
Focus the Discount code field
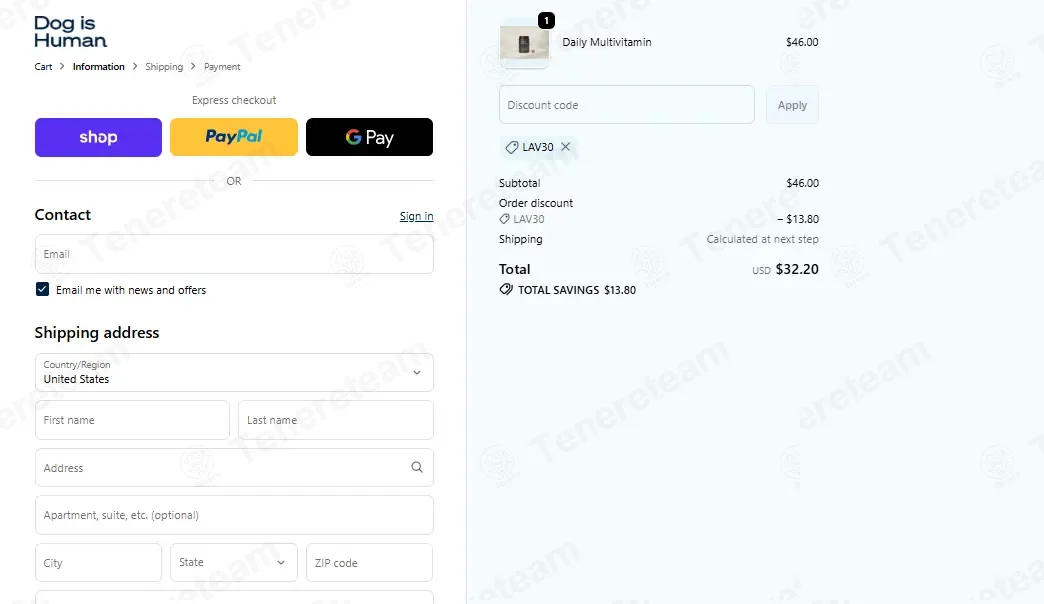(627, 105)
